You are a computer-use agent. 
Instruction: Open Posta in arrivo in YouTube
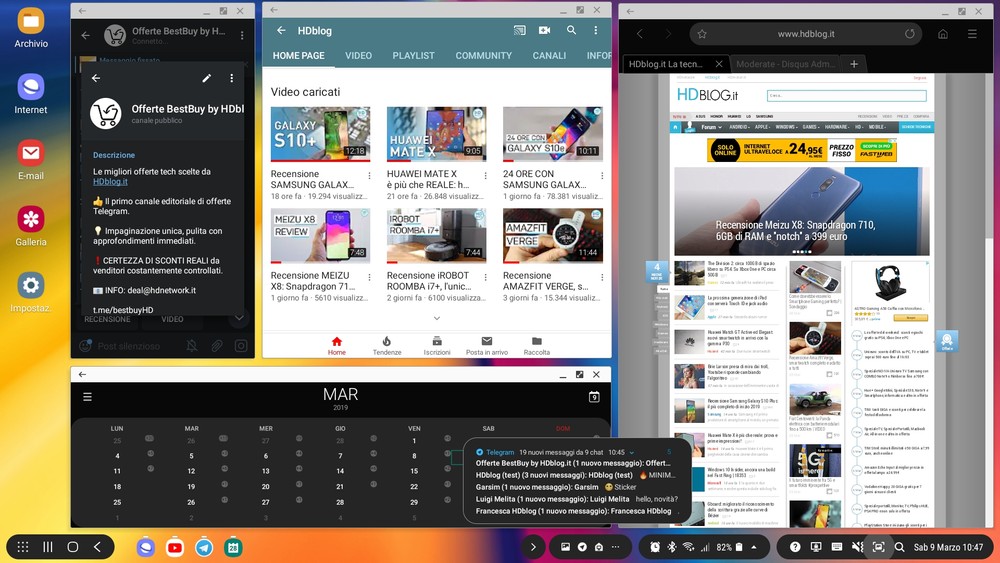click(487, 346)
